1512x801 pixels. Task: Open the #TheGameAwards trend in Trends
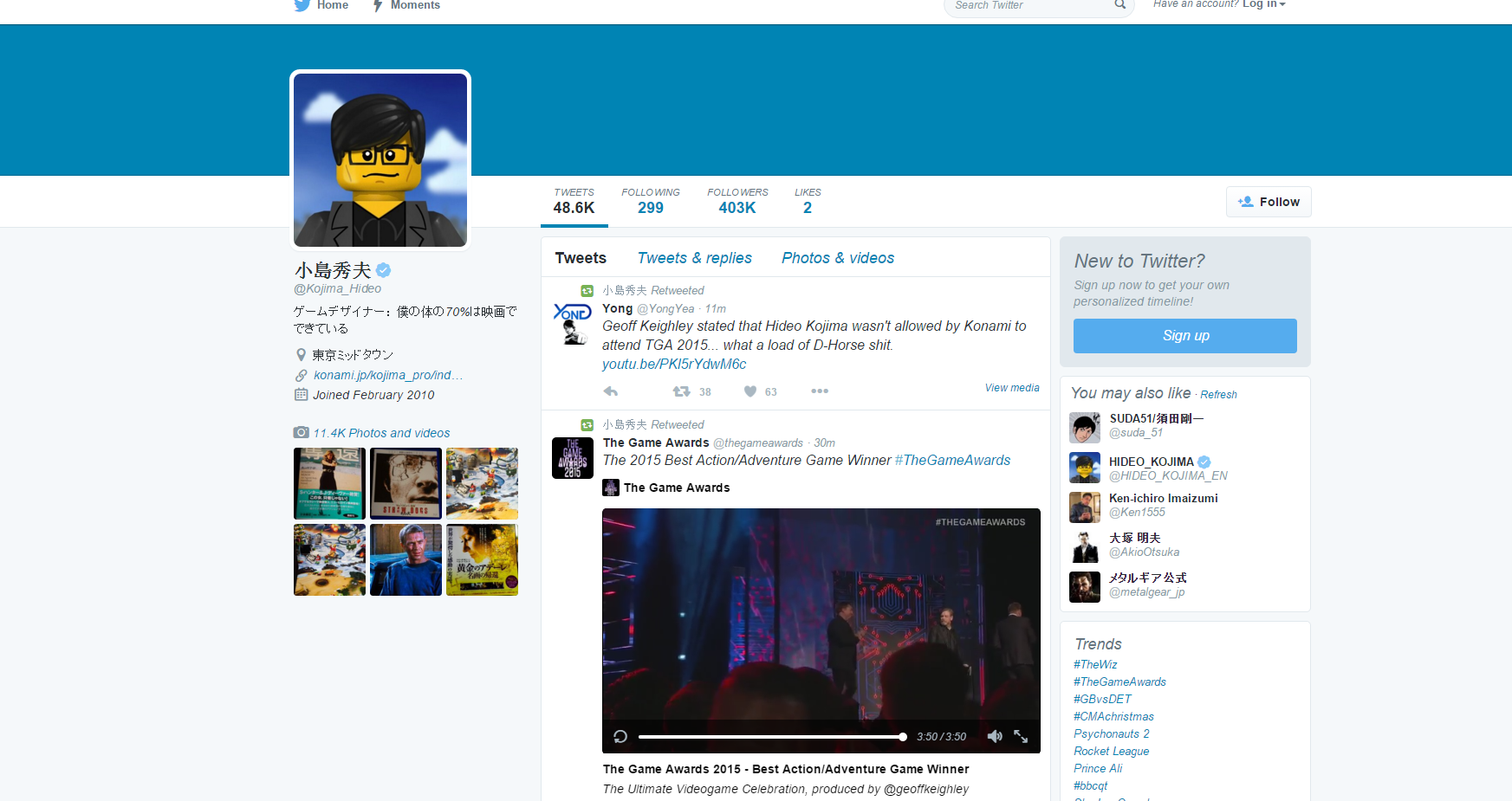[1119, 682]
